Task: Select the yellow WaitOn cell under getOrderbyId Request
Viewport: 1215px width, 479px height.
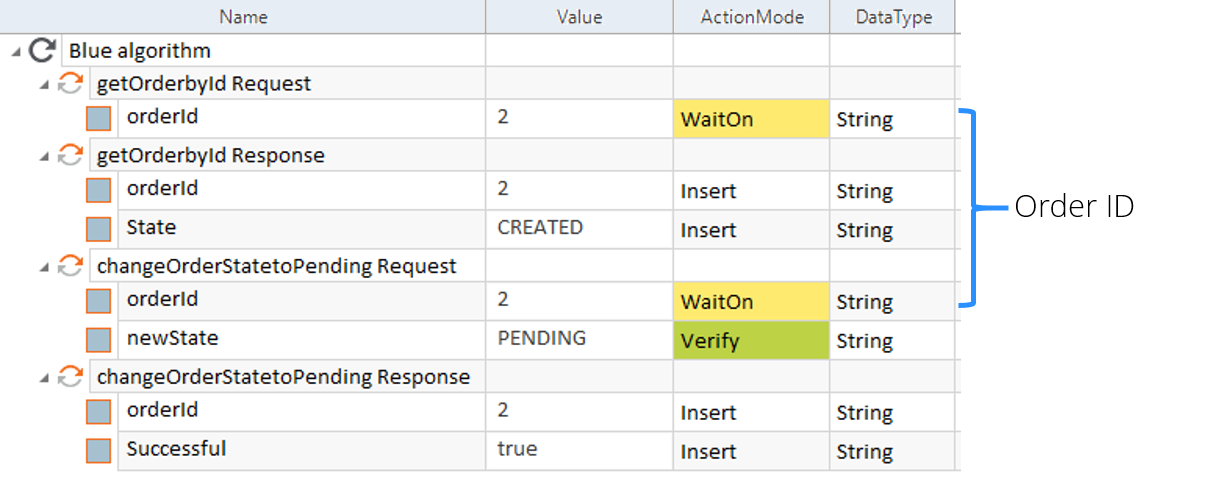Action: tap(751, 119)
